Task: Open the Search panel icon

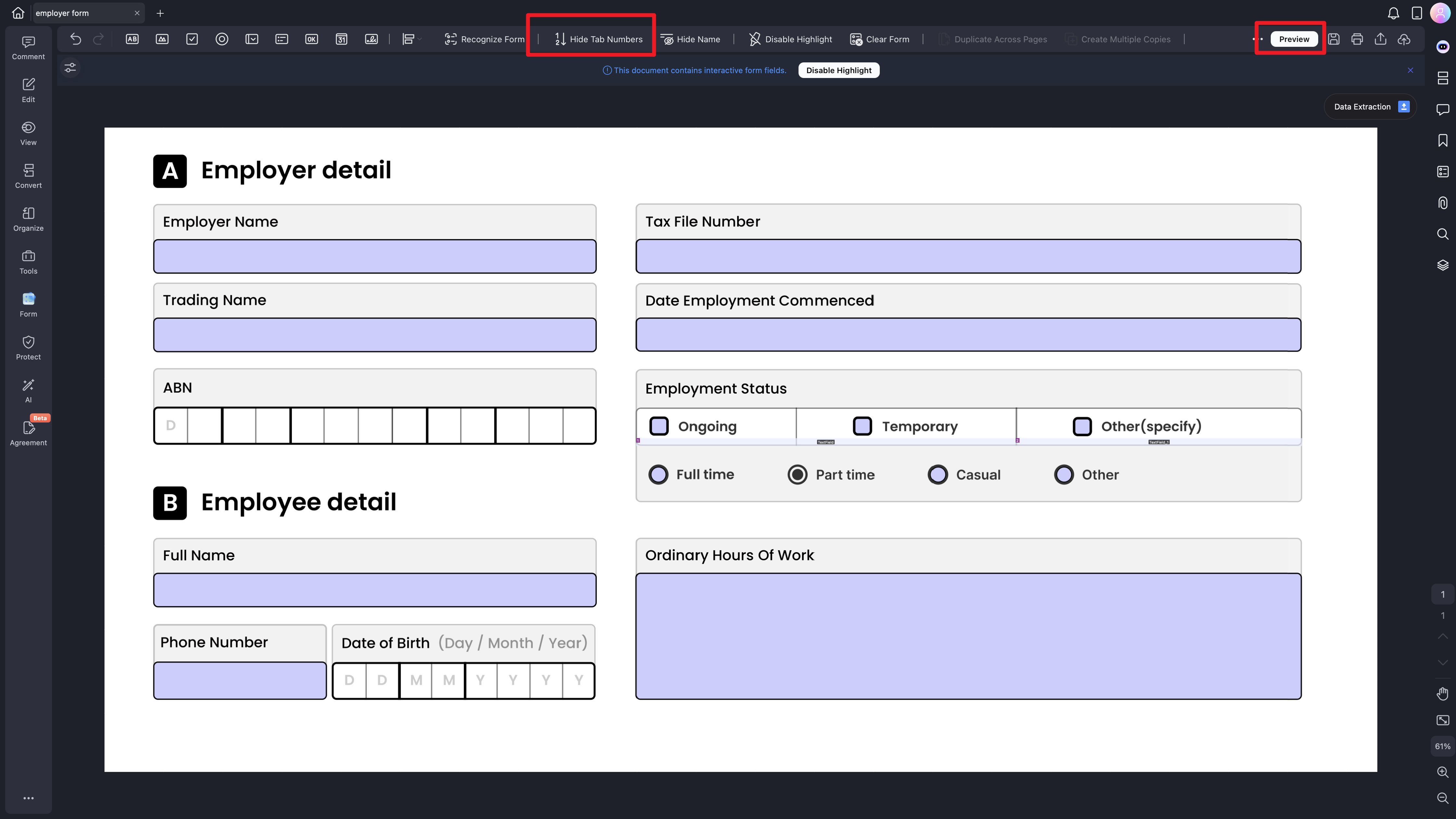Action: [1443, 234]
